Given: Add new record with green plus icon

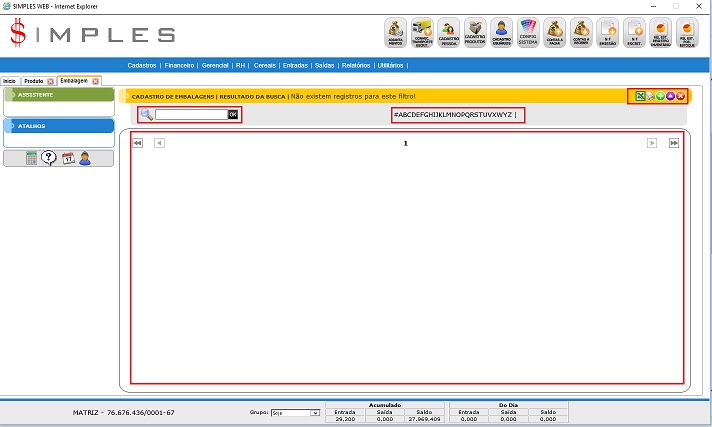Looking at the screenshot, I should [660, 96].
